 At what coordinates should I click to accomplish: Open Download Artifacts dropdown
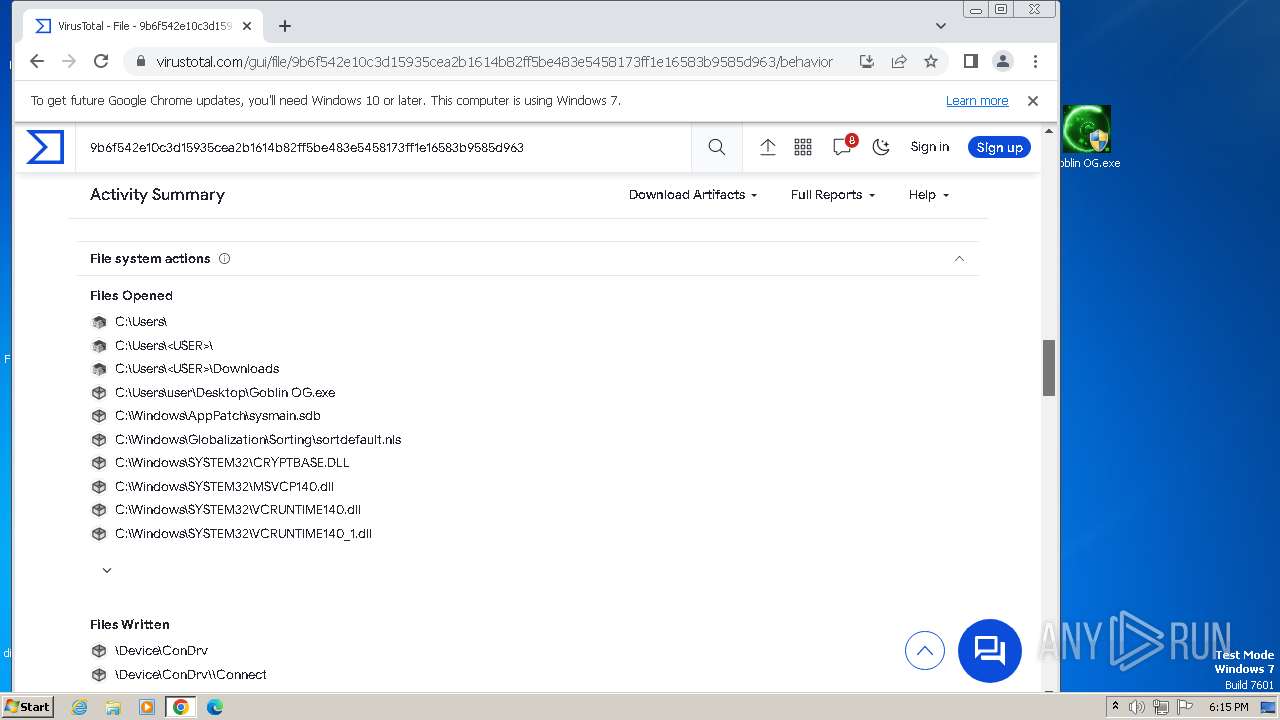pos(693,195)
